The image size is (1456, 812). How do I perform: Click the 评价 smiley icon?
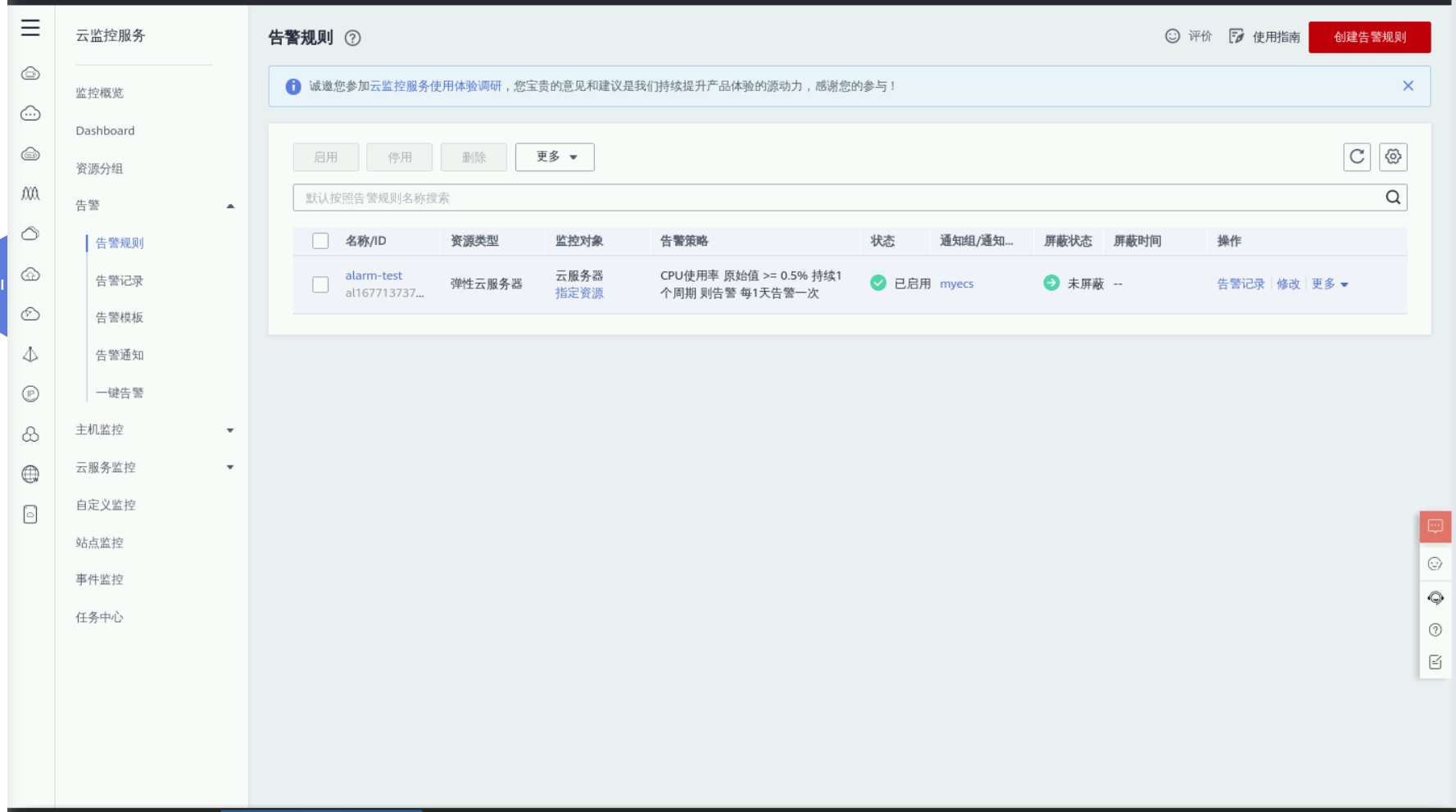point(1173,36)
